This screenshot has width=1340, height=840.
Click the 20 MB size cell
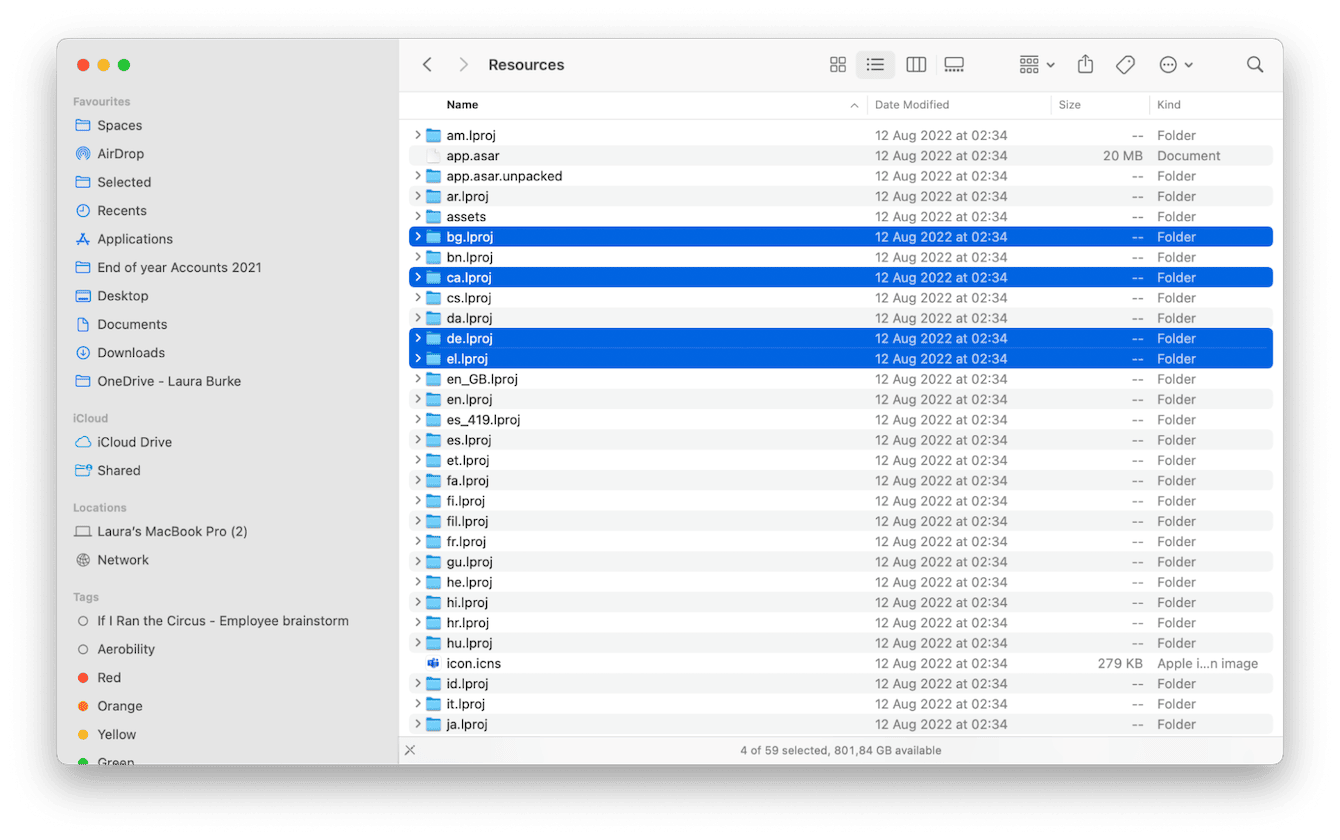(1123, 156)
